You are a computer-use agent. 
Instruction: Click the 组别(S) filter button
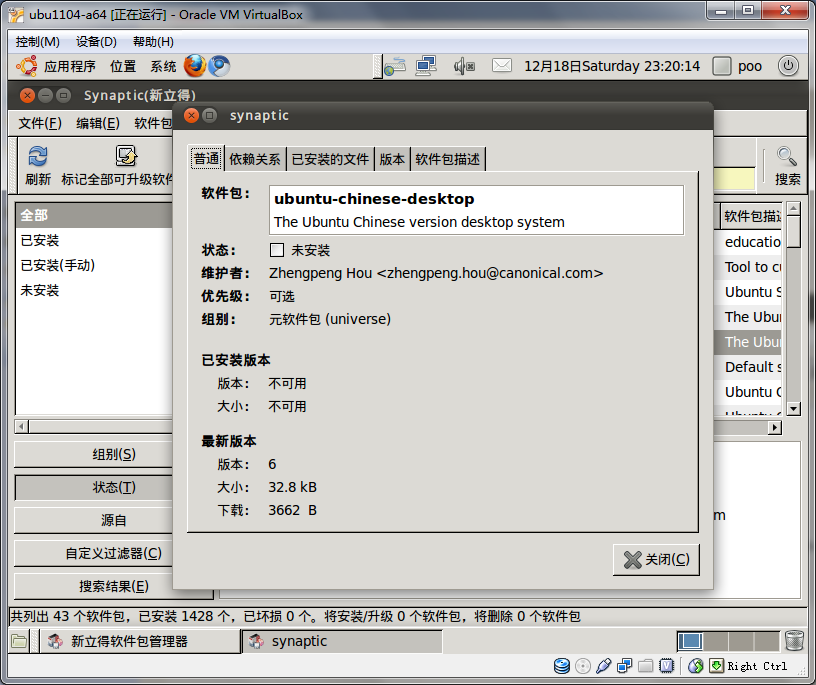click(x=114, y=454)
